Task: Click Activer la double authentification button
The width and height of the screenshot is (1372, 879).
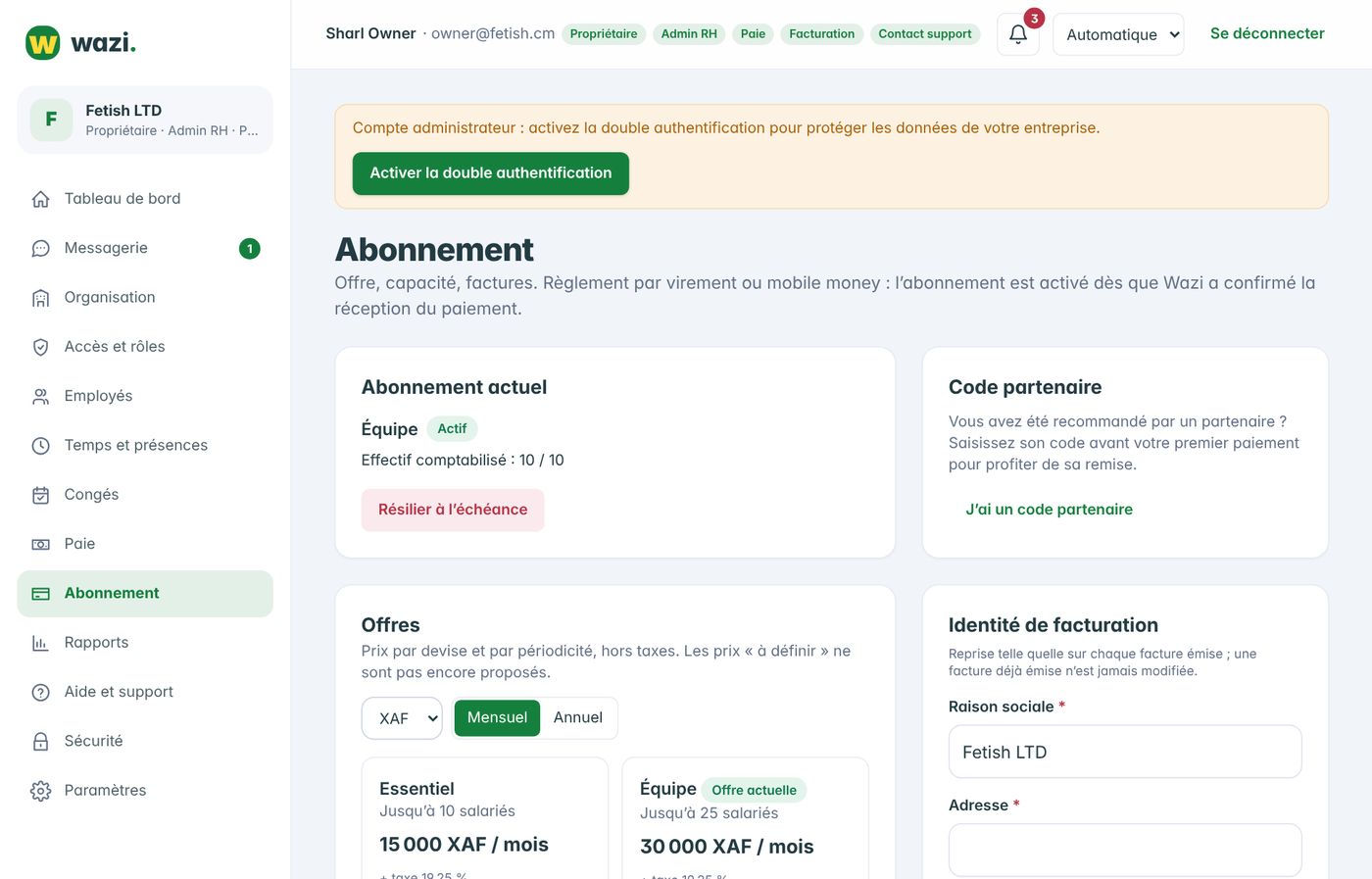Action: (491, 173)
